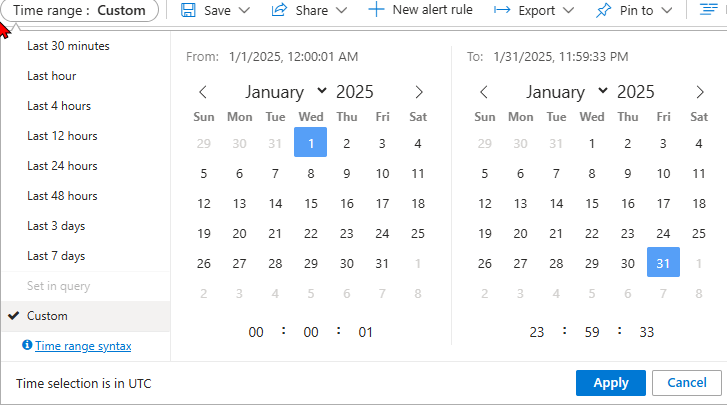Expand the Save dropdown chevron
The image size is (727, 405).
click(x=244, y=10)
